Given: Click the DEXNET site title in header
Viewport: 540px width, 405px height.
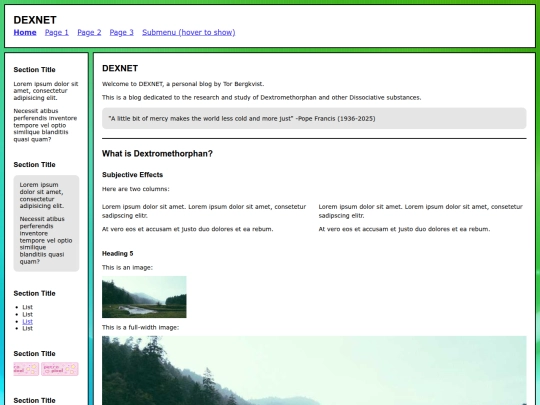Looking at the screenshot, I should coord(35,20).
